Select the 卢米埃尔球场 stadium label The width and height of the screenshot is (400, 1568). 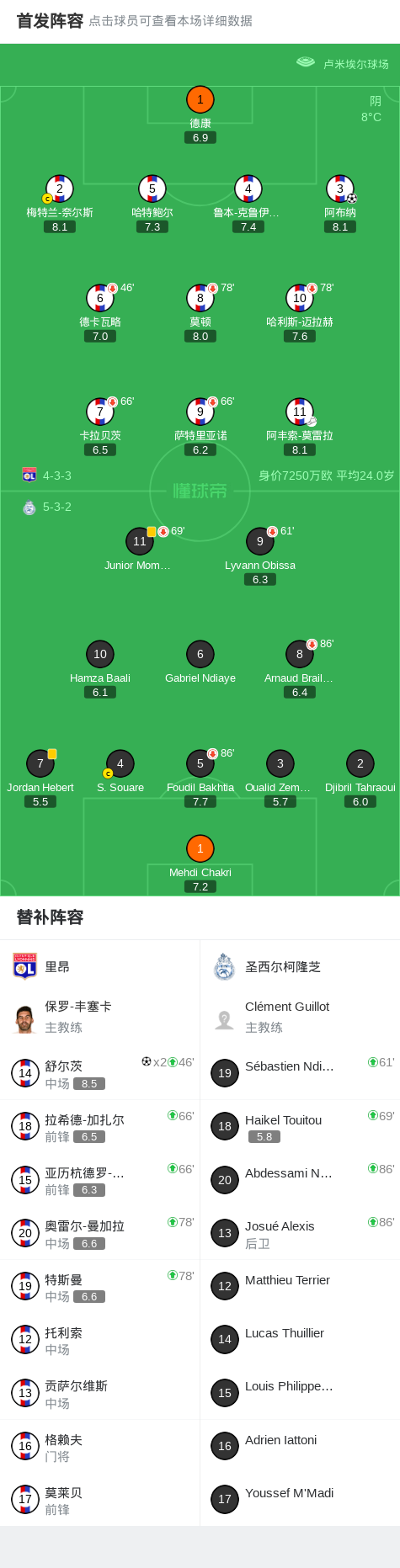click(356, 64)
